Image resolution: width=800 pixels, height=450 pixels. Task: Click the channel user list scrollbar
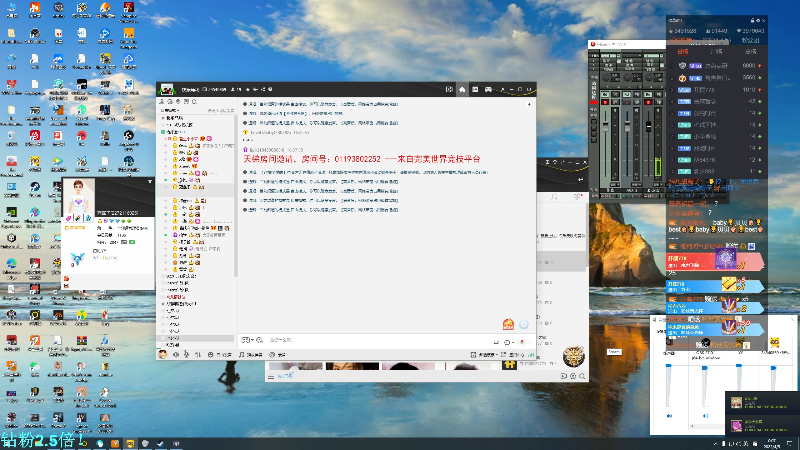pyautogui.click(x=235, y=196)
